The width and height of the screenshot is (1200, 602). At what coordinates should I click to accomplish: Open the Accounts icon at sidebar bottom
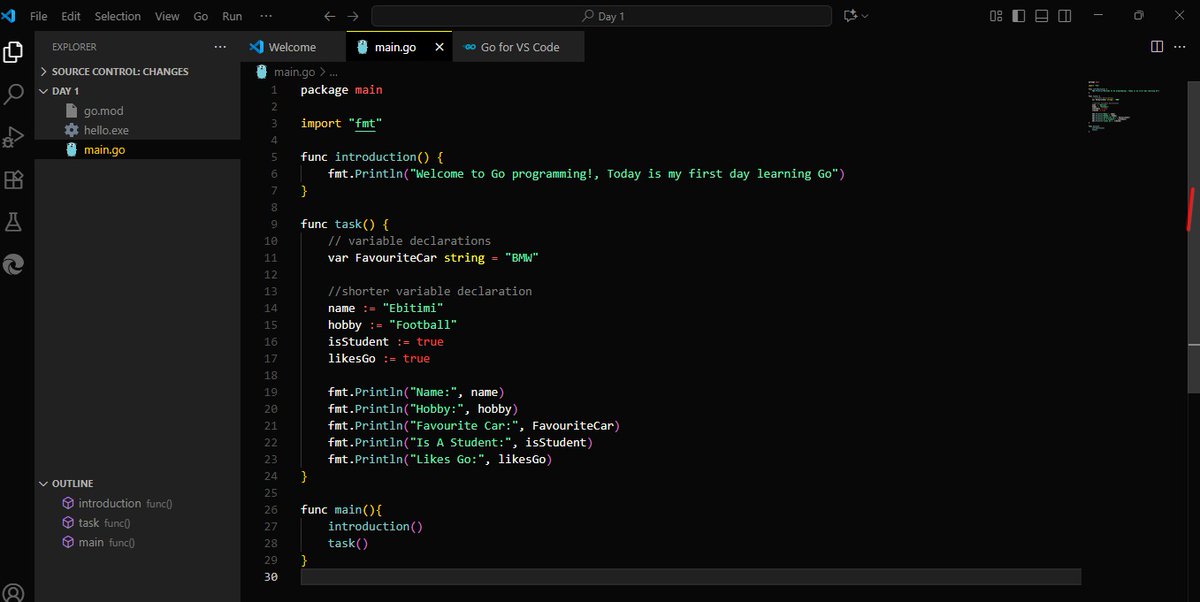tap(13, 590)
